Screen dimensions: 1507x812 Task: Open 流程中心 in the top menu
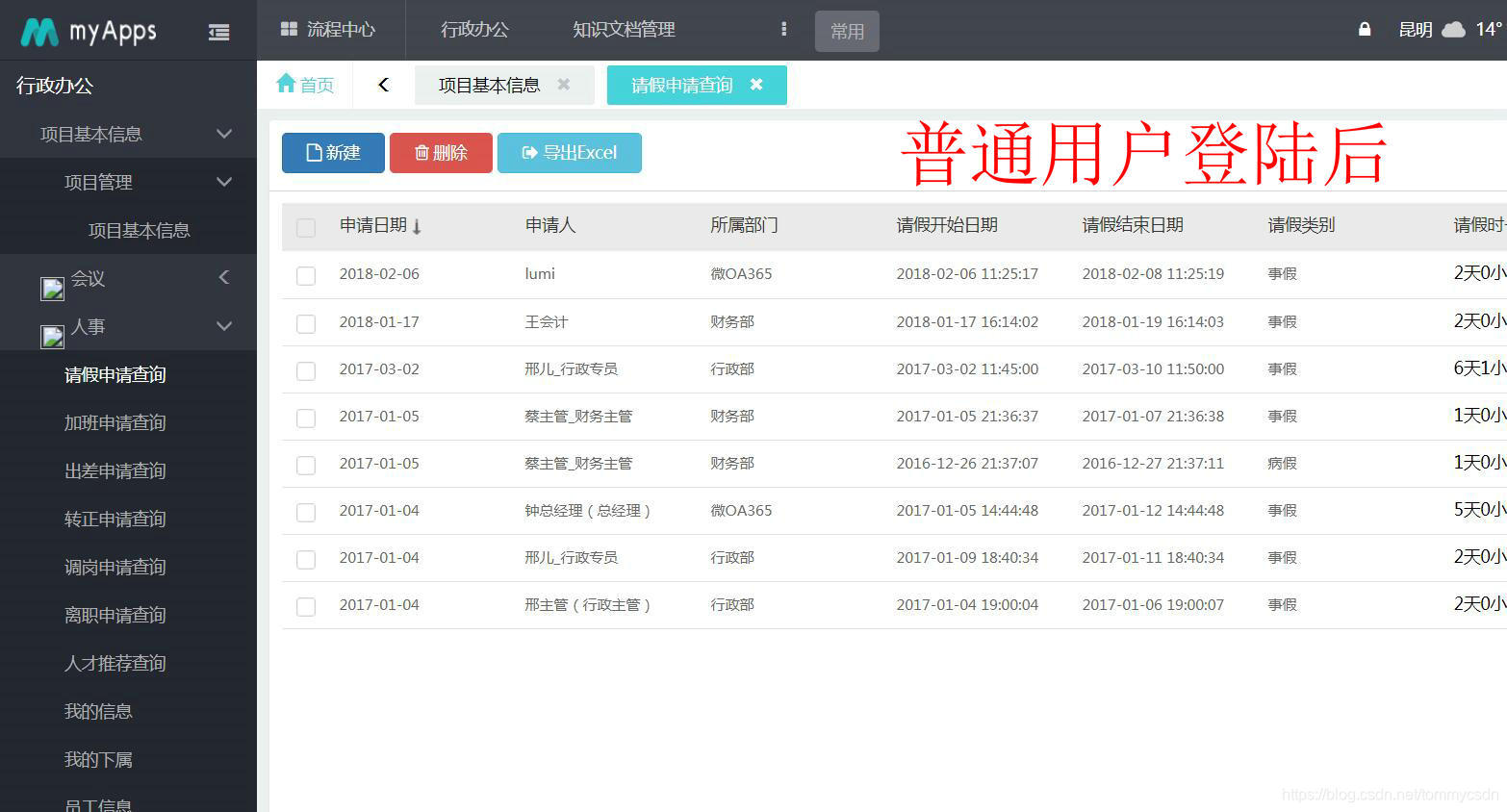(328, 30)
